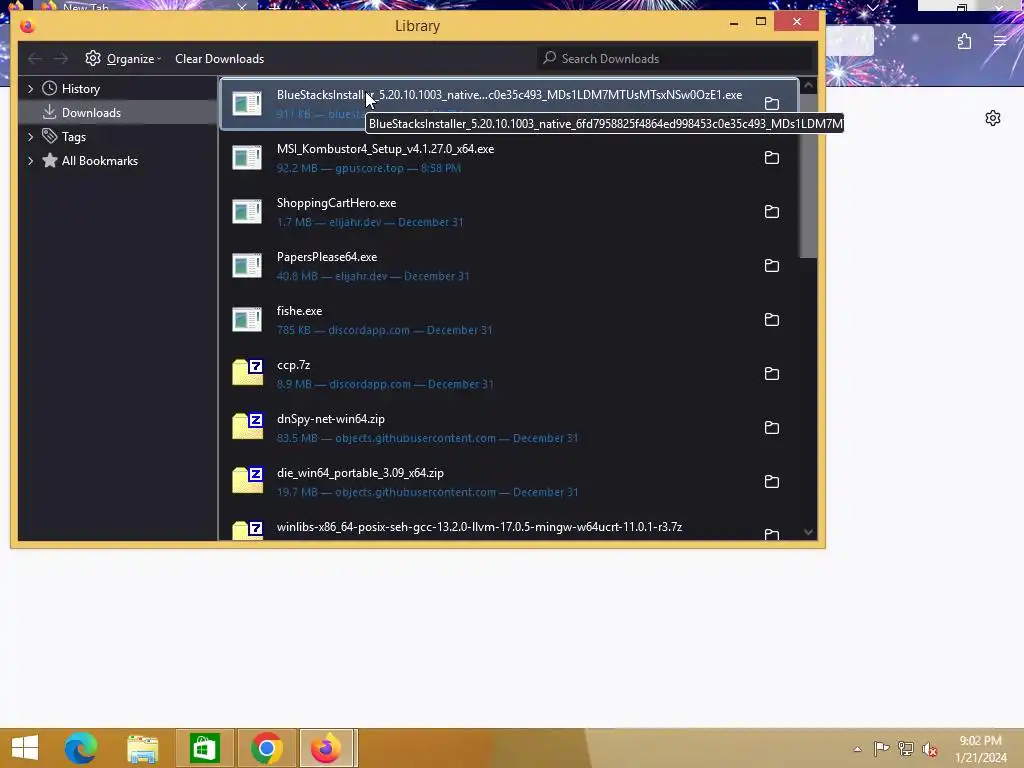This screenshot has height=768, width=1024.
Task: Select All Bookmarks in the sidebar
Action: click(x=118, y=161)
